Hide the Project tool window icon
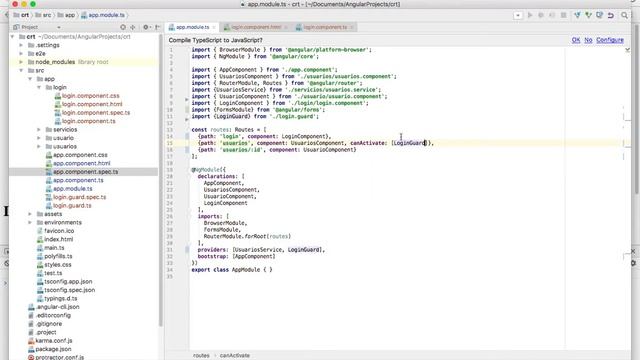This screenshot has height=360, width=640. pos(158,27)
